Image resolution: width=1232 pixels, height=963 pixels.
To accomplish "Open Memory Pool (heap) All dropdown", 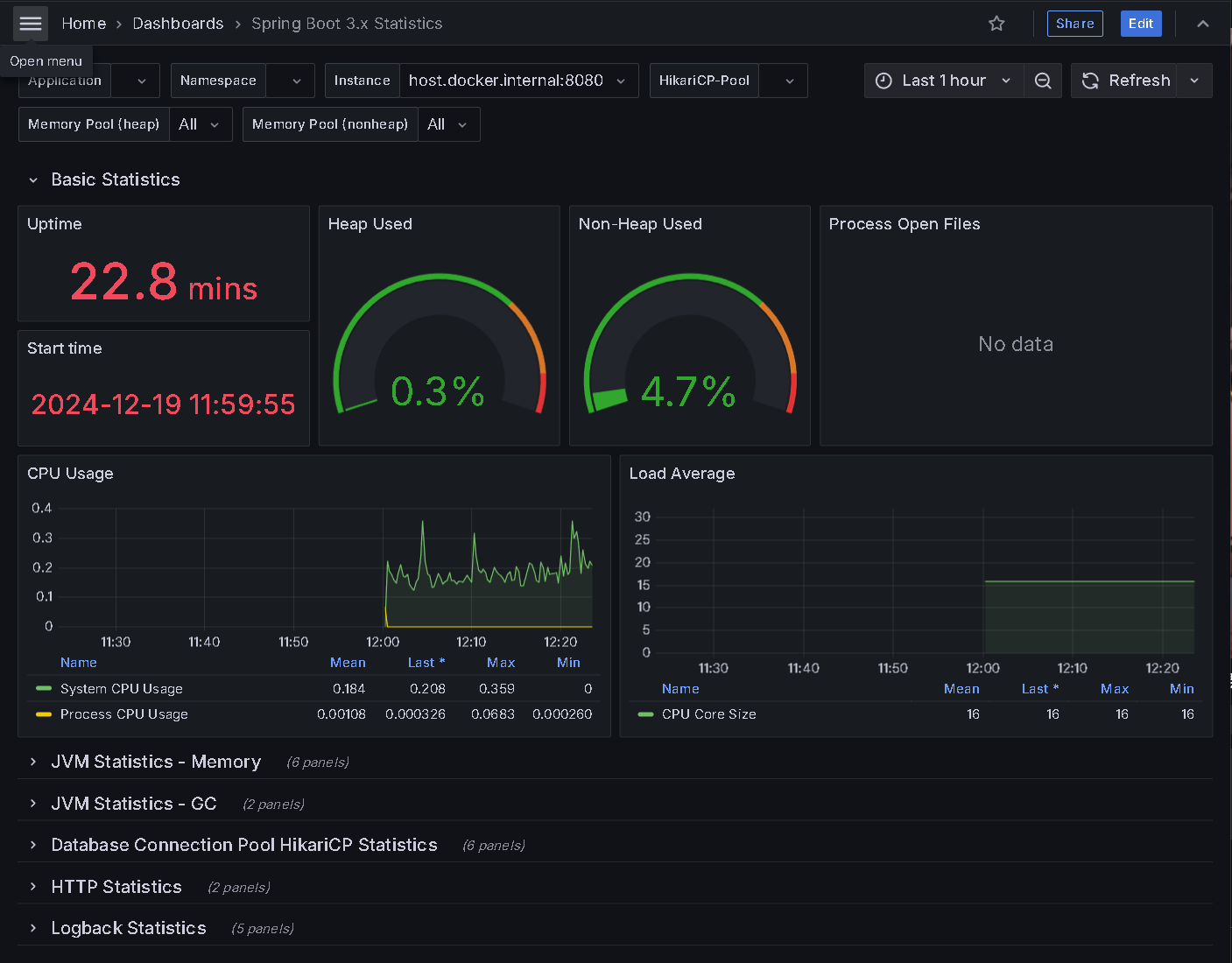I will (201, 124).
